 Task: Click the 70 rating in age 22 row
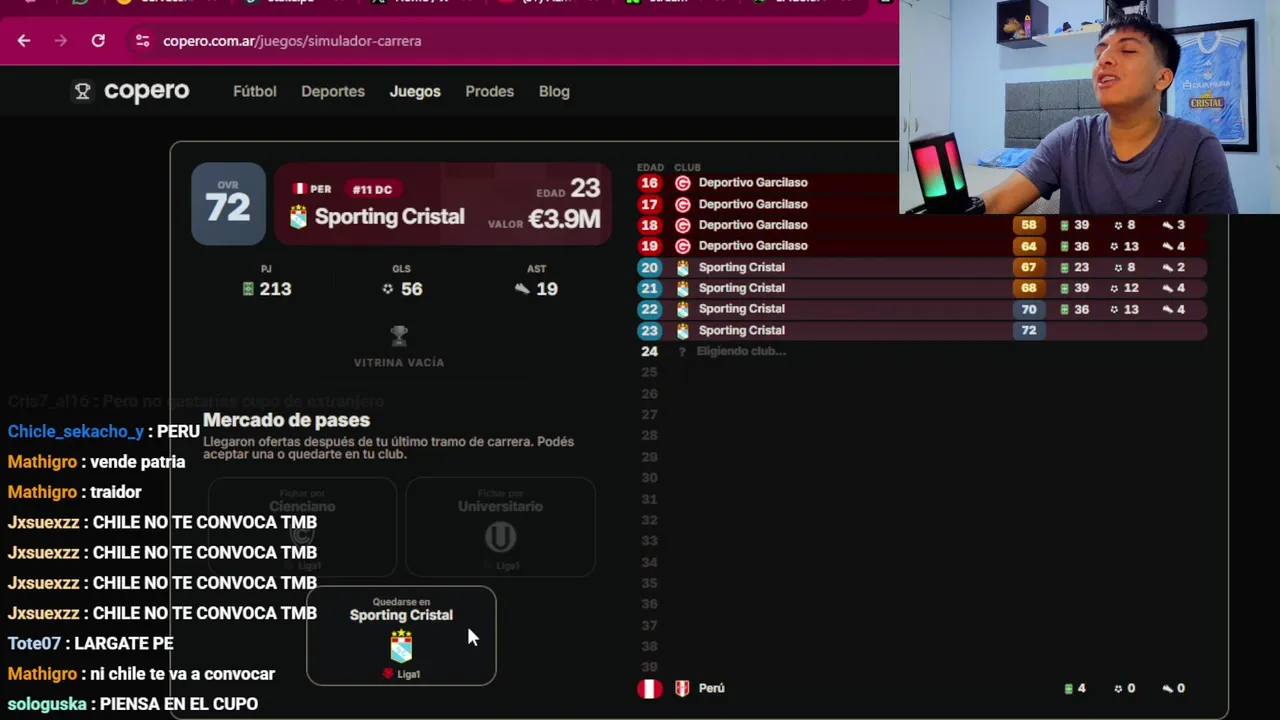pos(1028,310)
